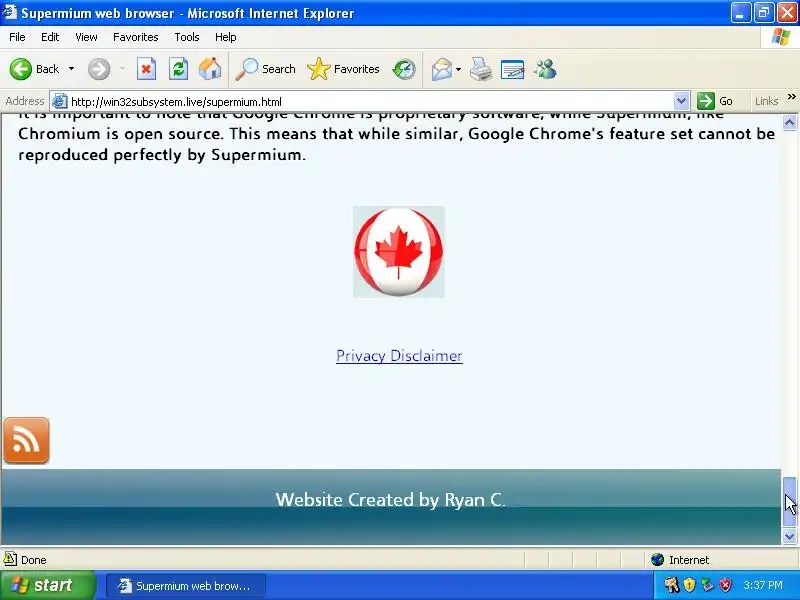This screenshot has height=600, width=800.
Task: Click the address bar URL field
Action: [370, 102]
